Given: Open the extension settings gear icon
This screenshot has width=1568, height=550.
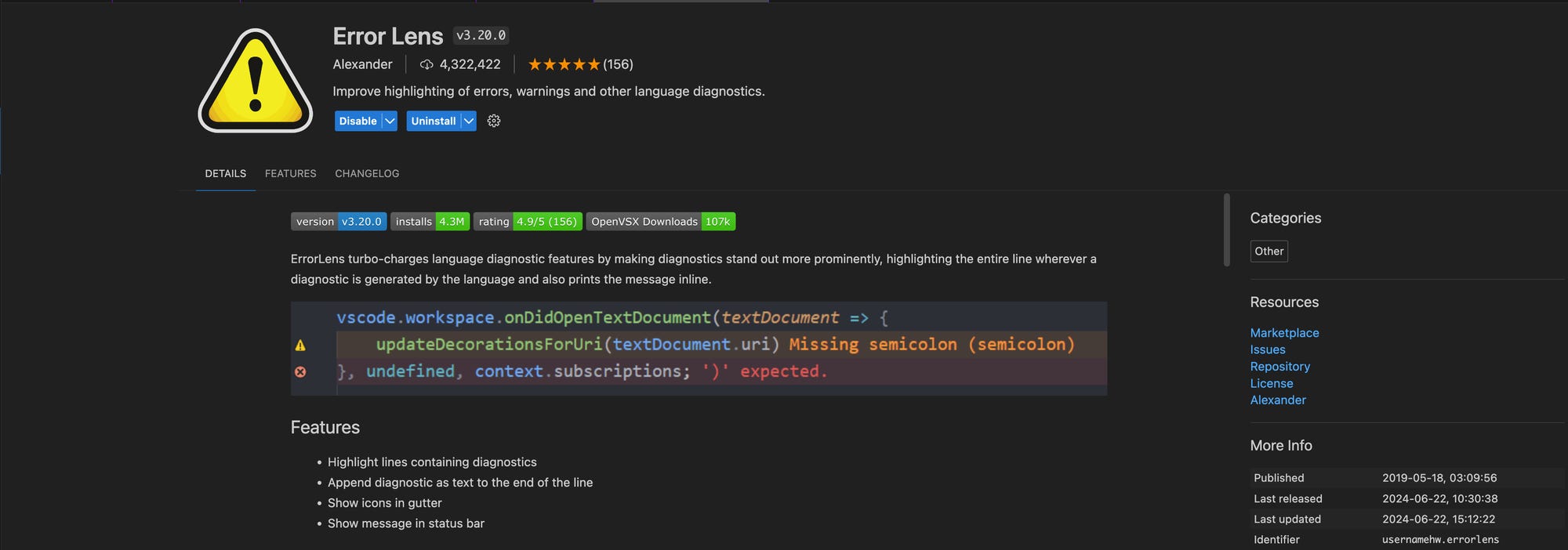Looking at the screenshot, I should click(494, 121).
